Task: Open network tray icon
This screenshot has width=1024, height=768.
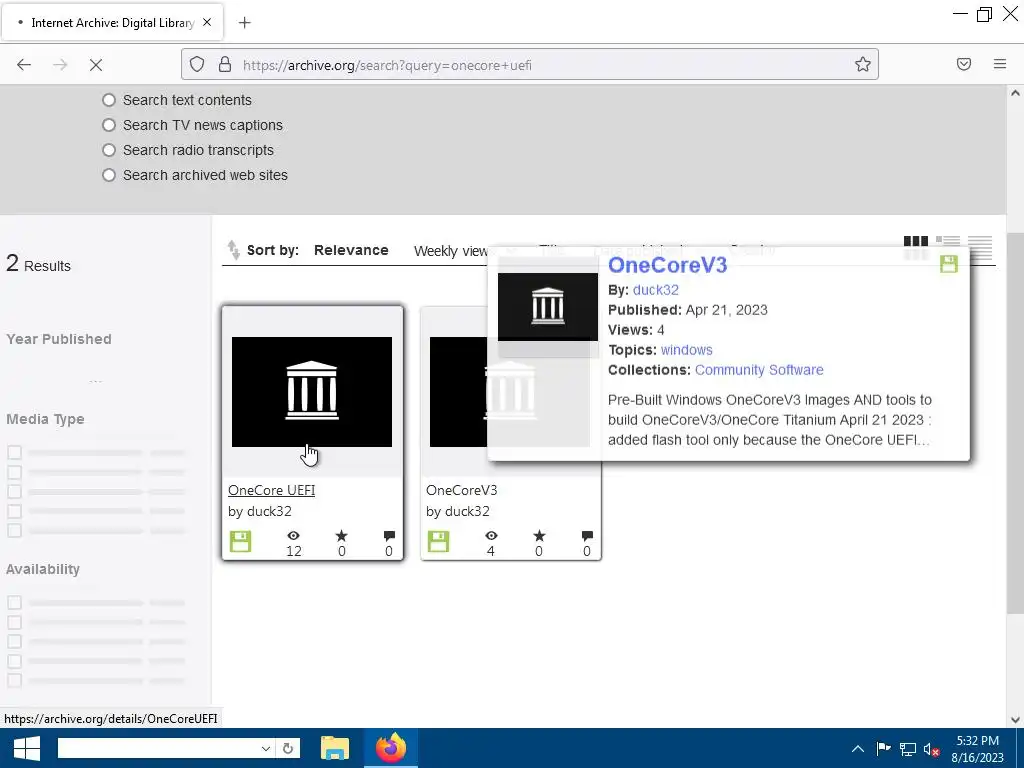Action: (x=908, y=749)
